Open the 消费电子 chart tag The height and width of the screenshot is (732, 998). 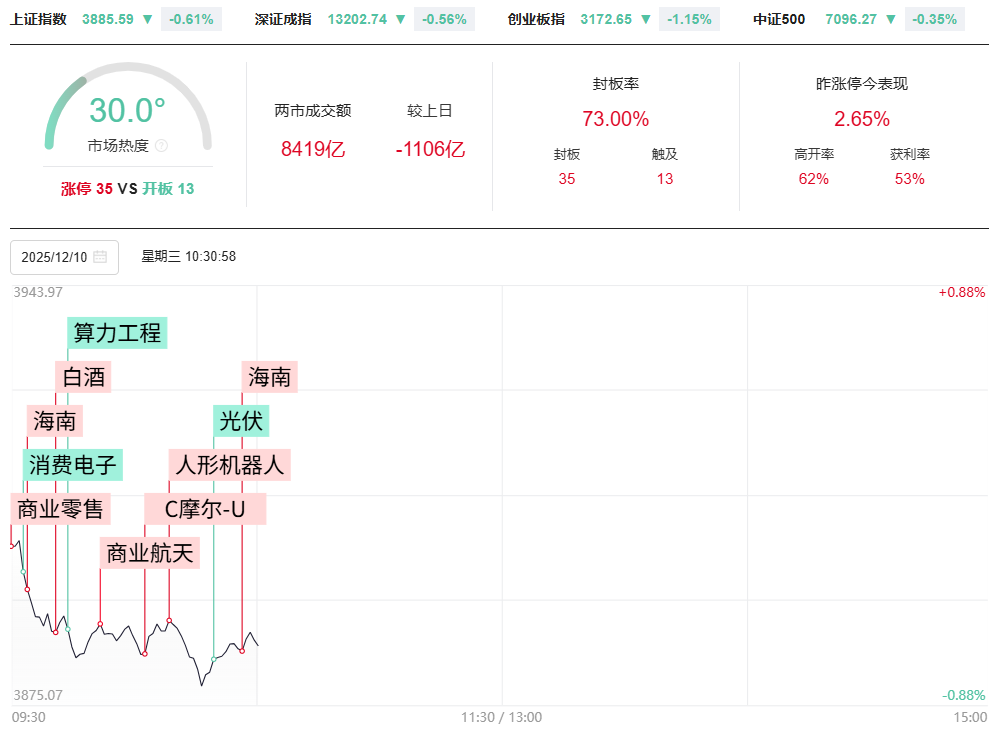coord(73,465)
